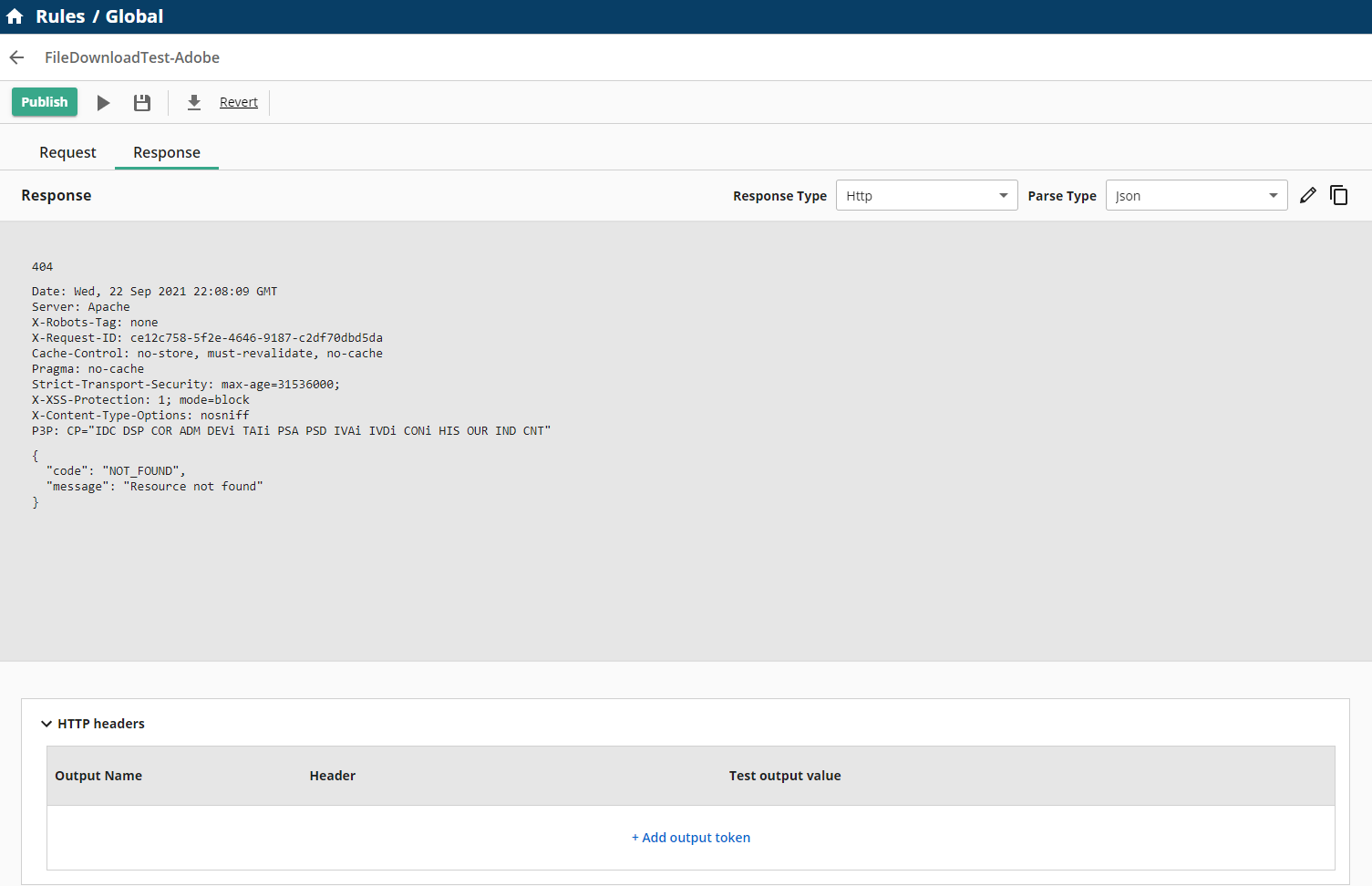Click the FileDownloadTest-Adobe rule title
Screen dimensions: 1372x886
tap(132, 57)
